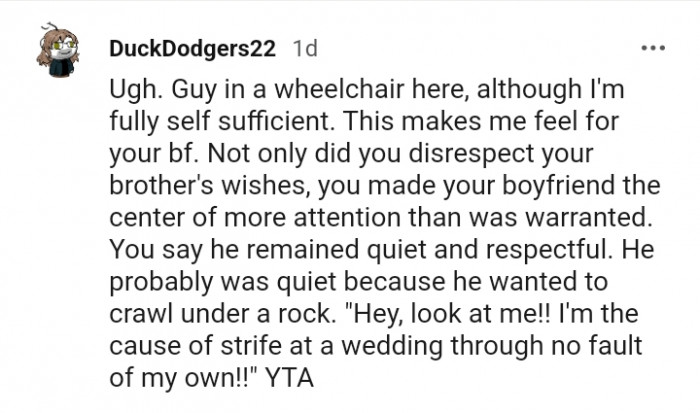Click the phrase 'crawl under a rock.'
Image resolution: width=700 pixels, height=413 pixels.
click(x=222, y=314)
